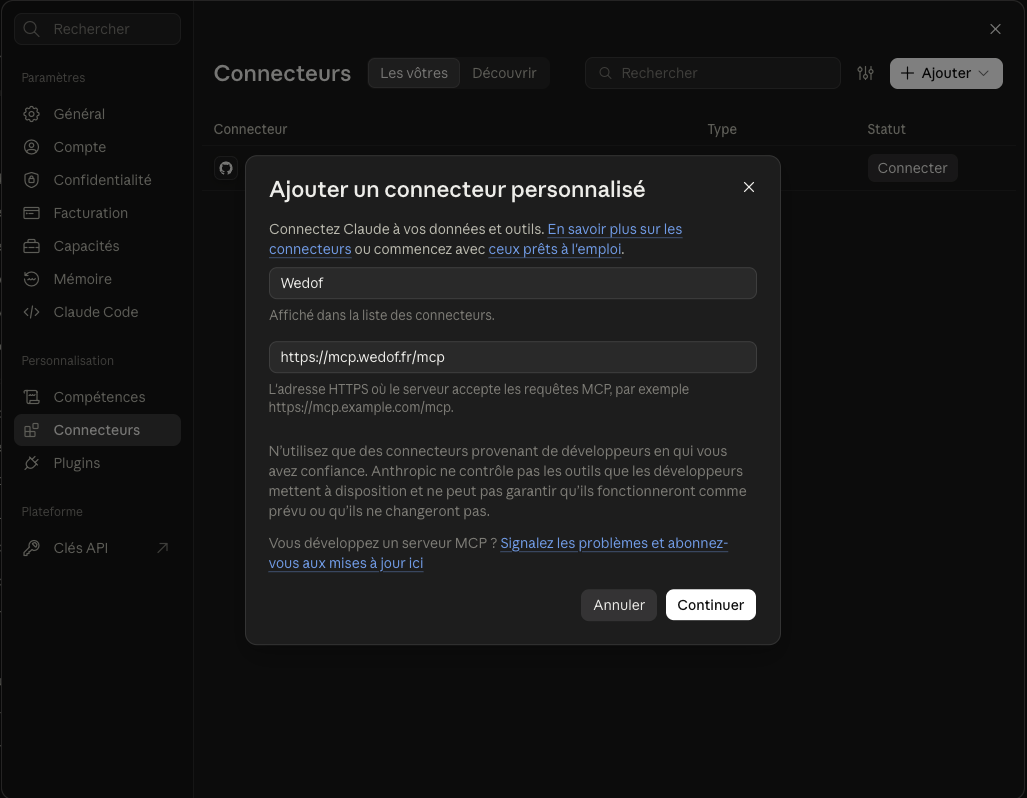Select the Compte profile icon

coord(31,147)
